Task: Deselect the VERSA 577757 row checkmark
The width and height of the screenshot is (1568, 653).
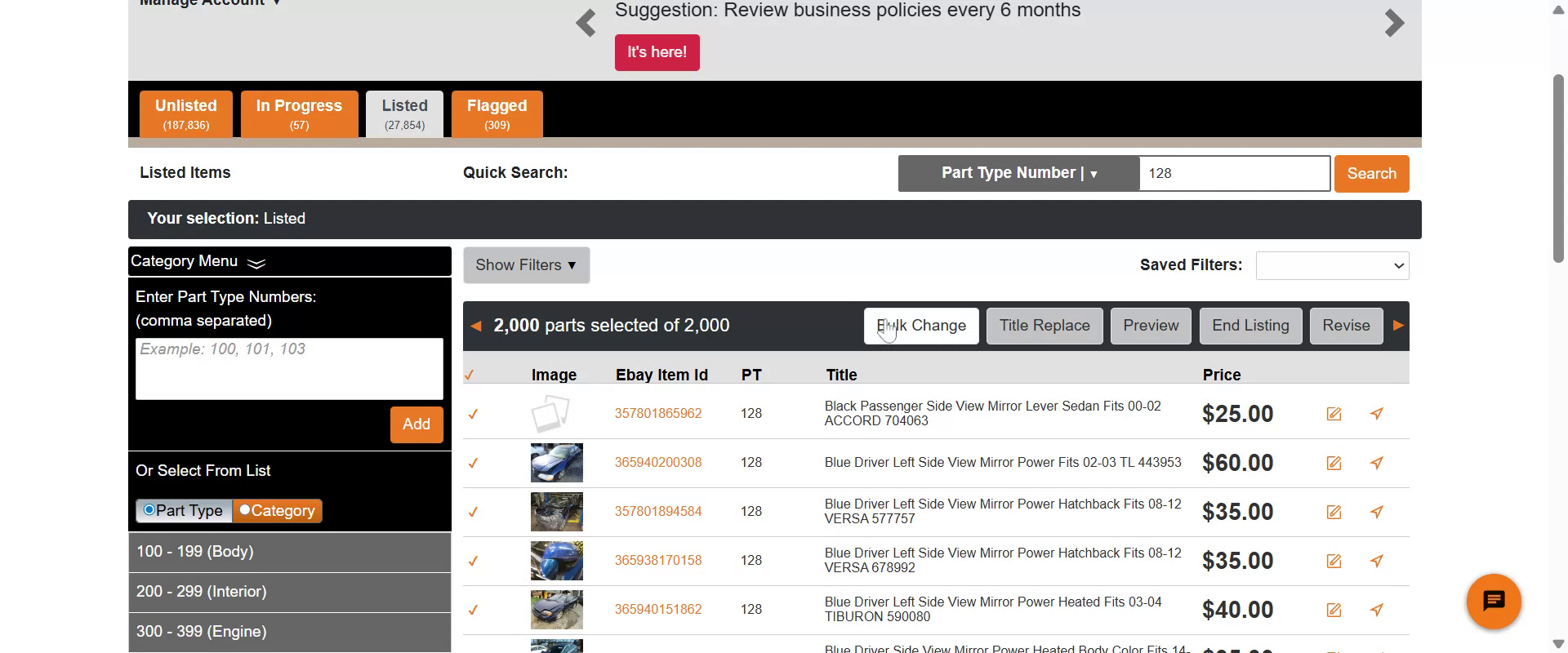Action: (473, 512)
